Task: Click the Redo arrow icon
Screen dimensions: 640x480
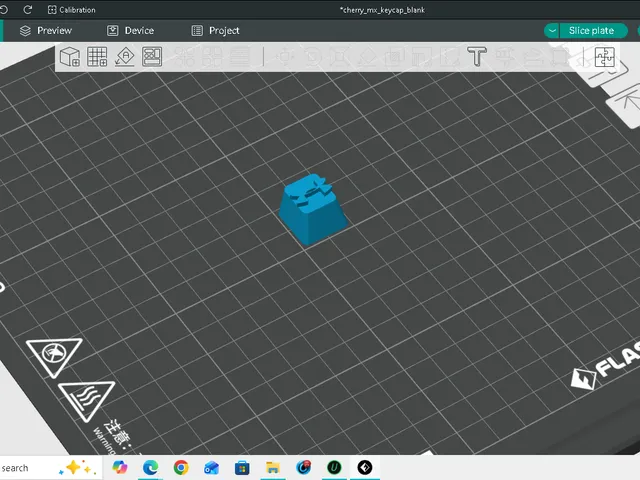Action: point(28,9)
